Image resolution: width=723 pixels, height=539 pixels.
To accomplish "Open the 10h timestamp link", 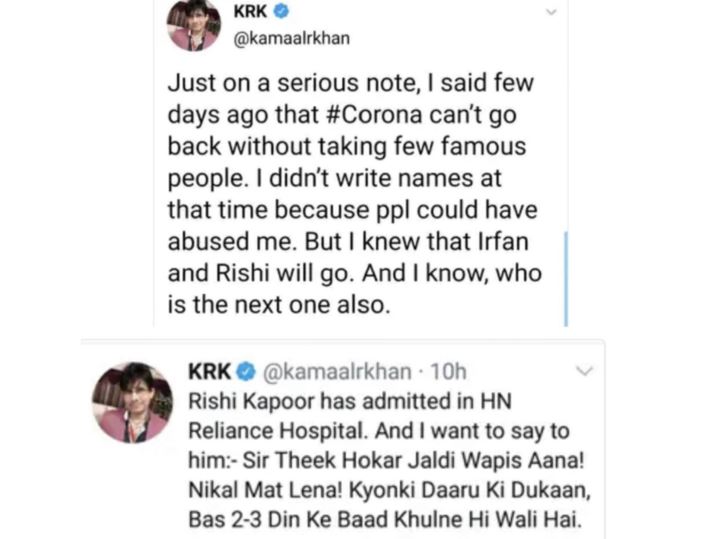I will [x=448, y=372].
